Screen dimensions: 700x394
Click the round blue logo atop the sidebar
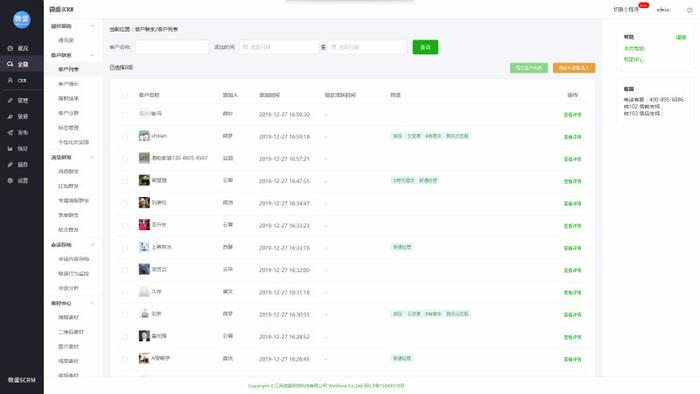(x=21, y=20)
